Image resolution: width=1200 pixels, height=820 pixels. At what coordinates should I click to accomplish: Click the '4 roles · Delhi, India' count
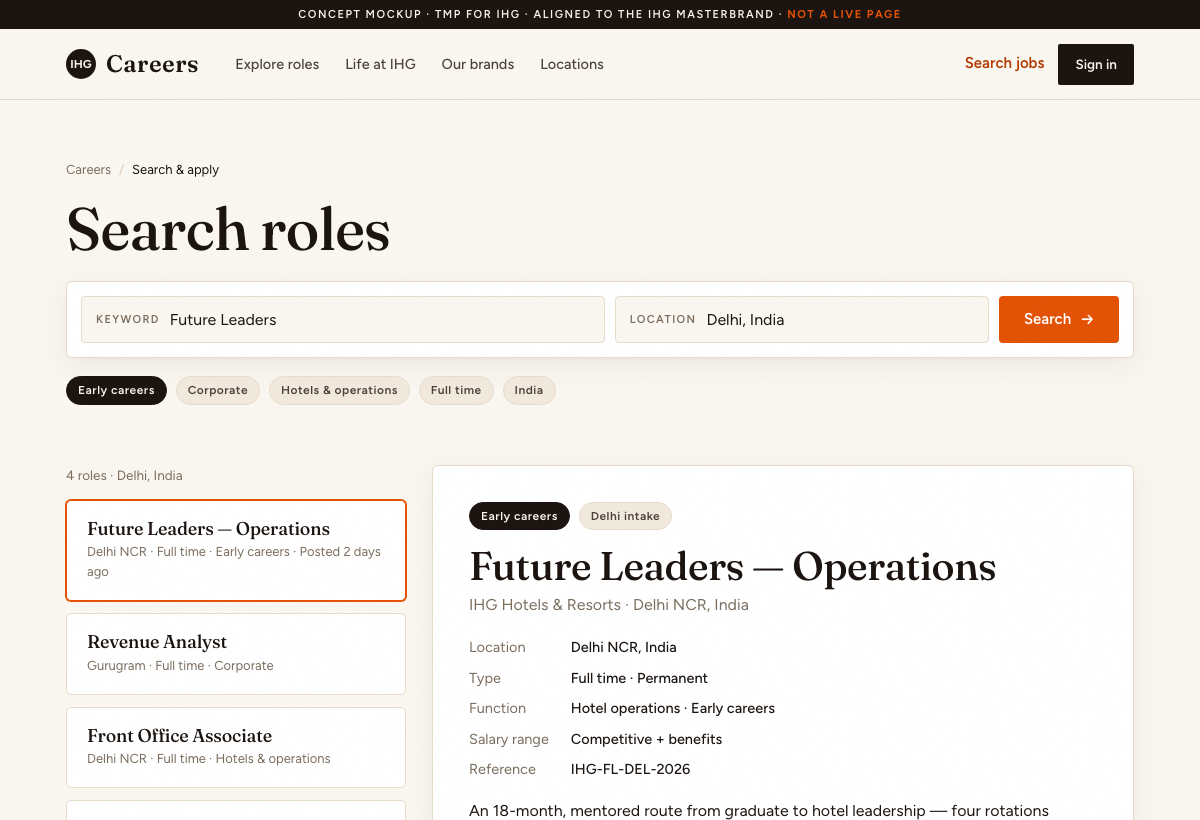tap(124, 476)
